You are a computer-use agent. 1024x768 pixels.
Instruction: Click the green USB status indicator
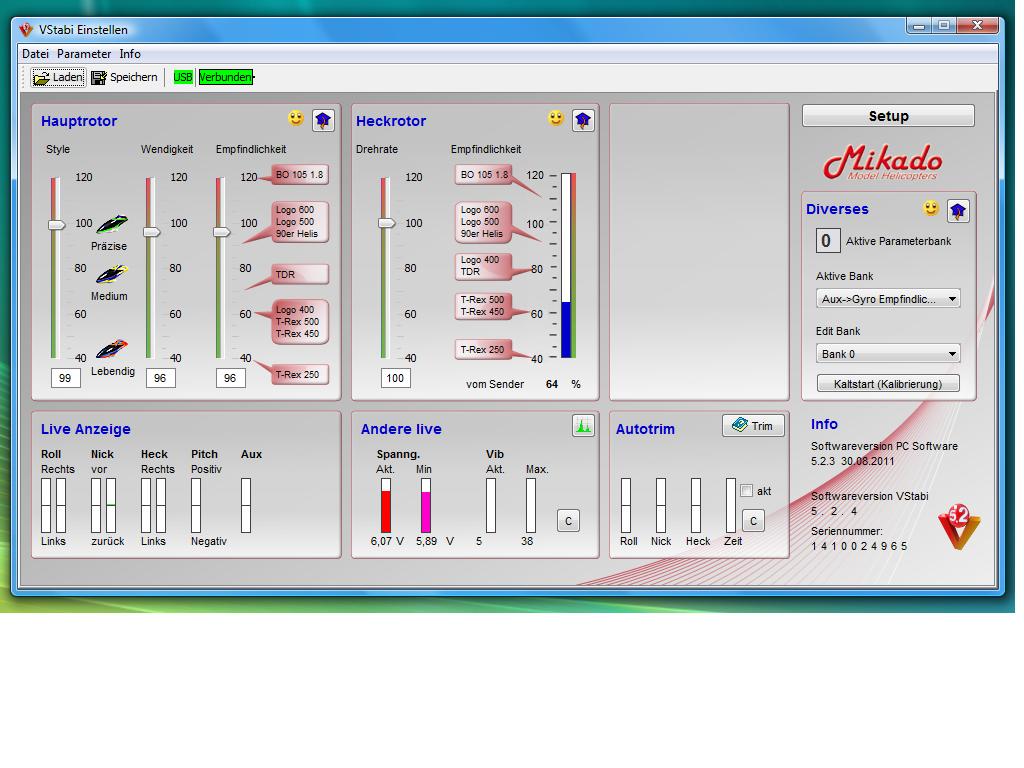[183, 77]
